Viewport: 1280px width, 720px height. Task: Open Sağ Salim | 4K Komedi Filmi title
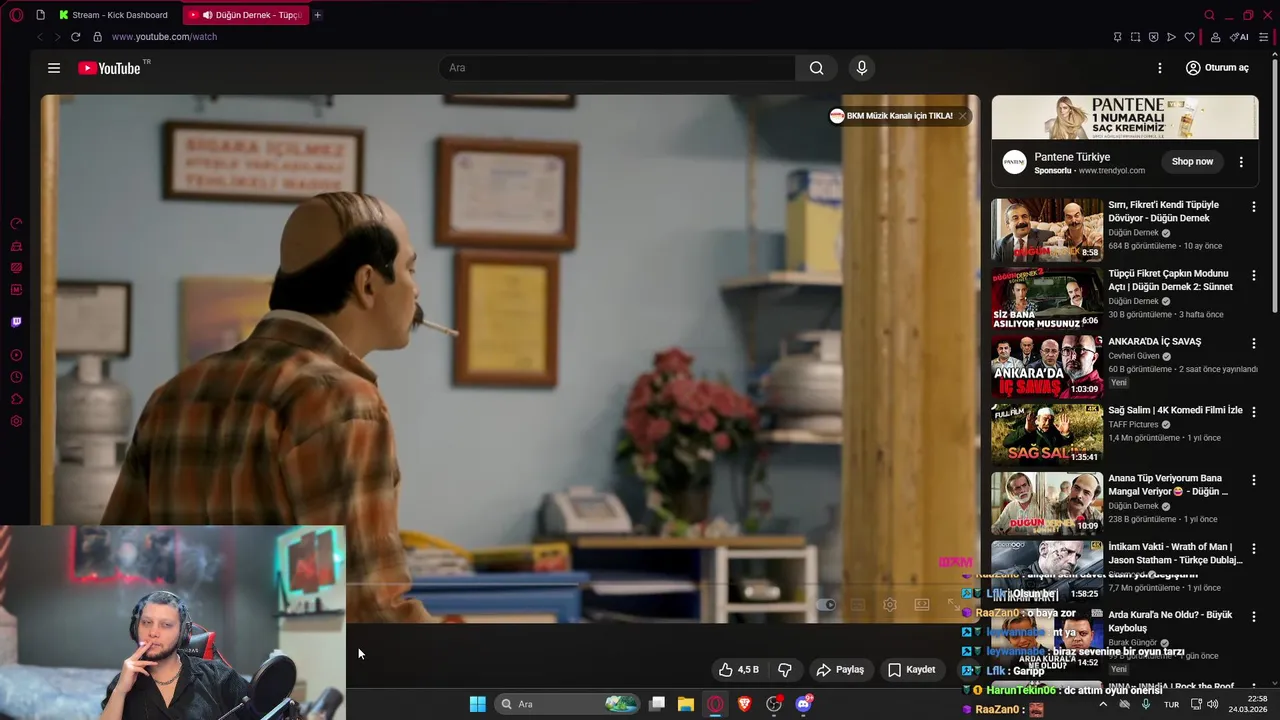[x=1175, y=410]
